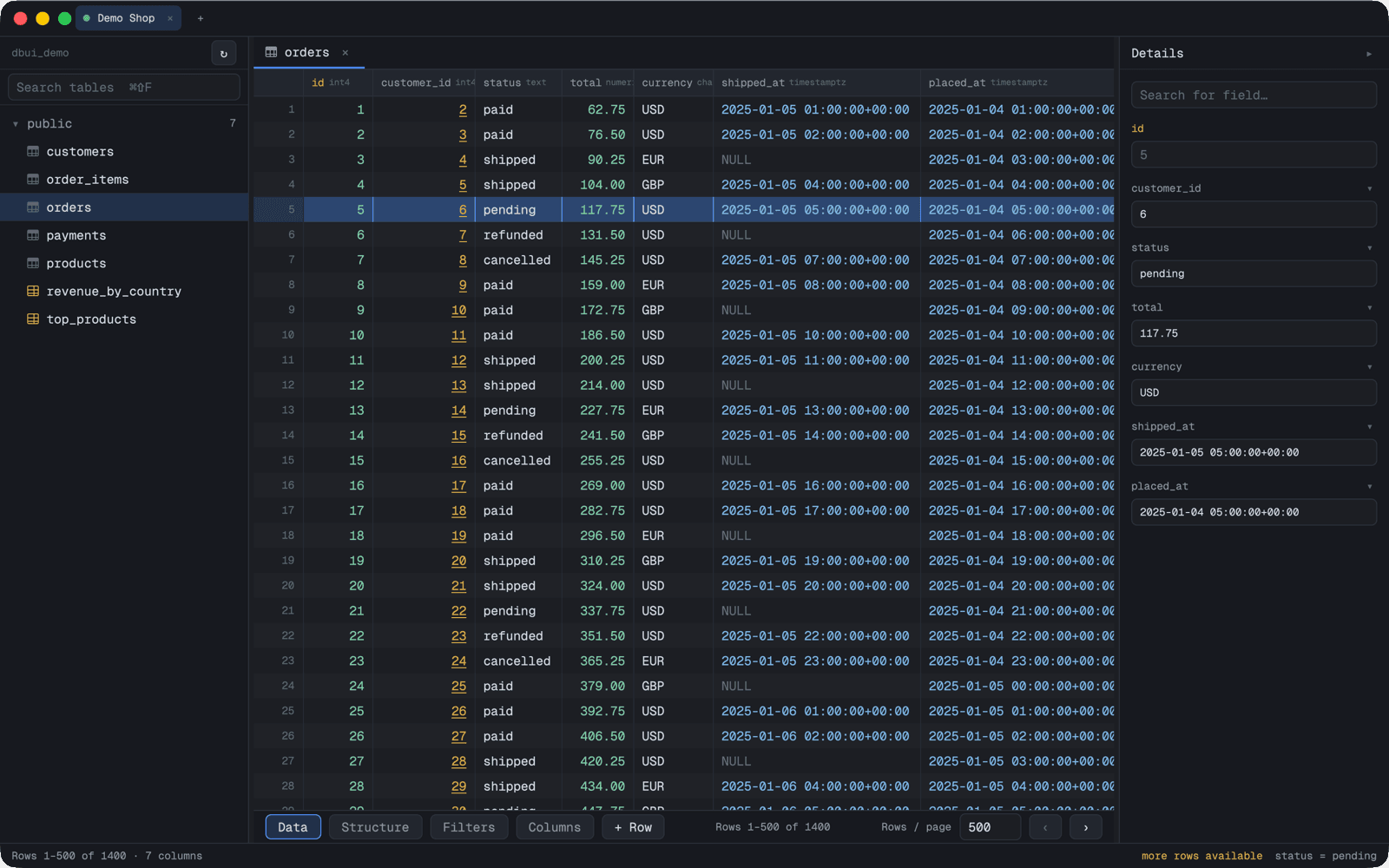The height and width of the screenshot is (868, 1389).
Task: Follow customer_id link 20 in row 19
Action: (x=459, y=561)
